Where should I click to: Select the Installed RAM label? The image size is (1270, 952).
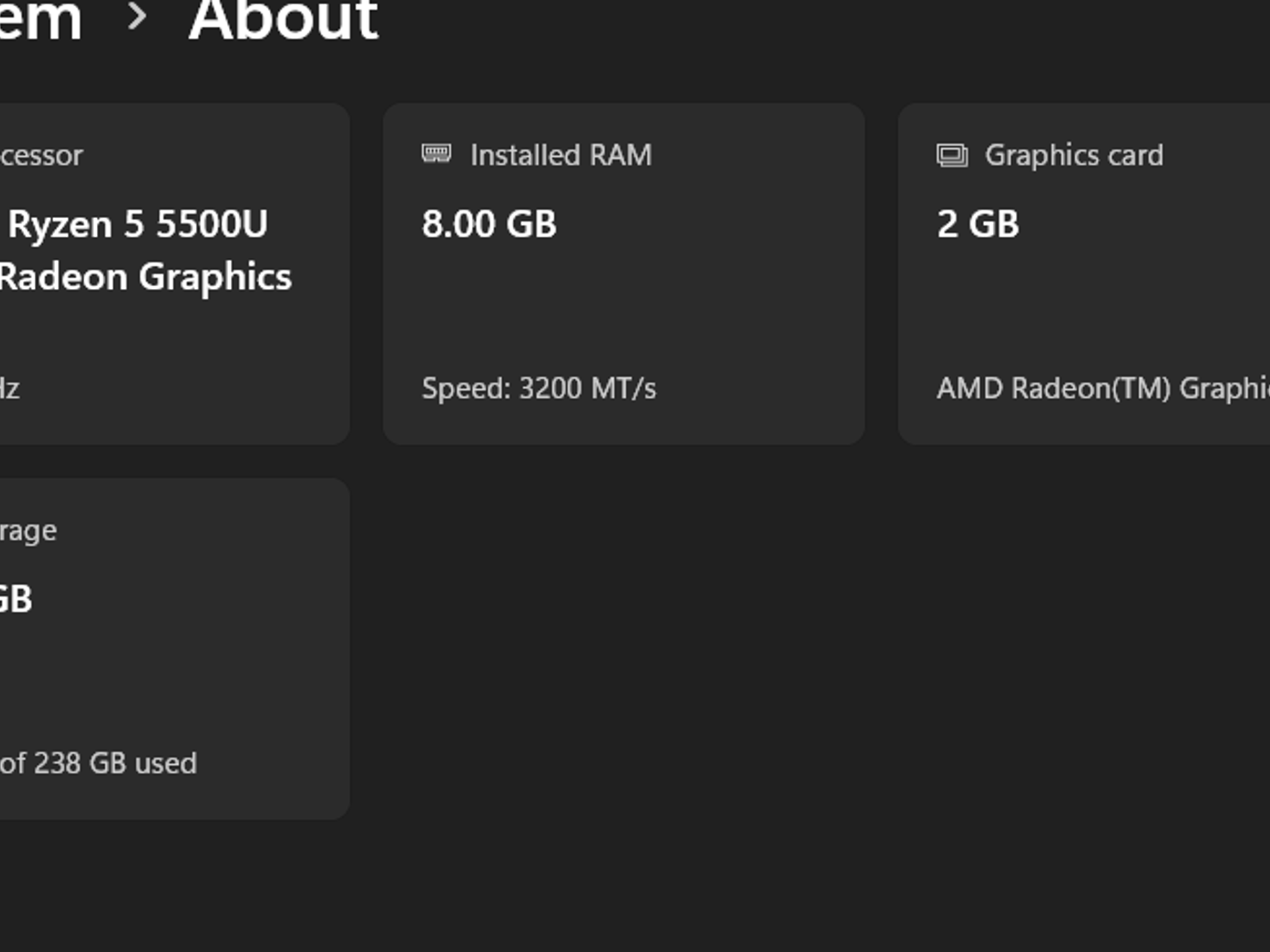tap(561, 155)
